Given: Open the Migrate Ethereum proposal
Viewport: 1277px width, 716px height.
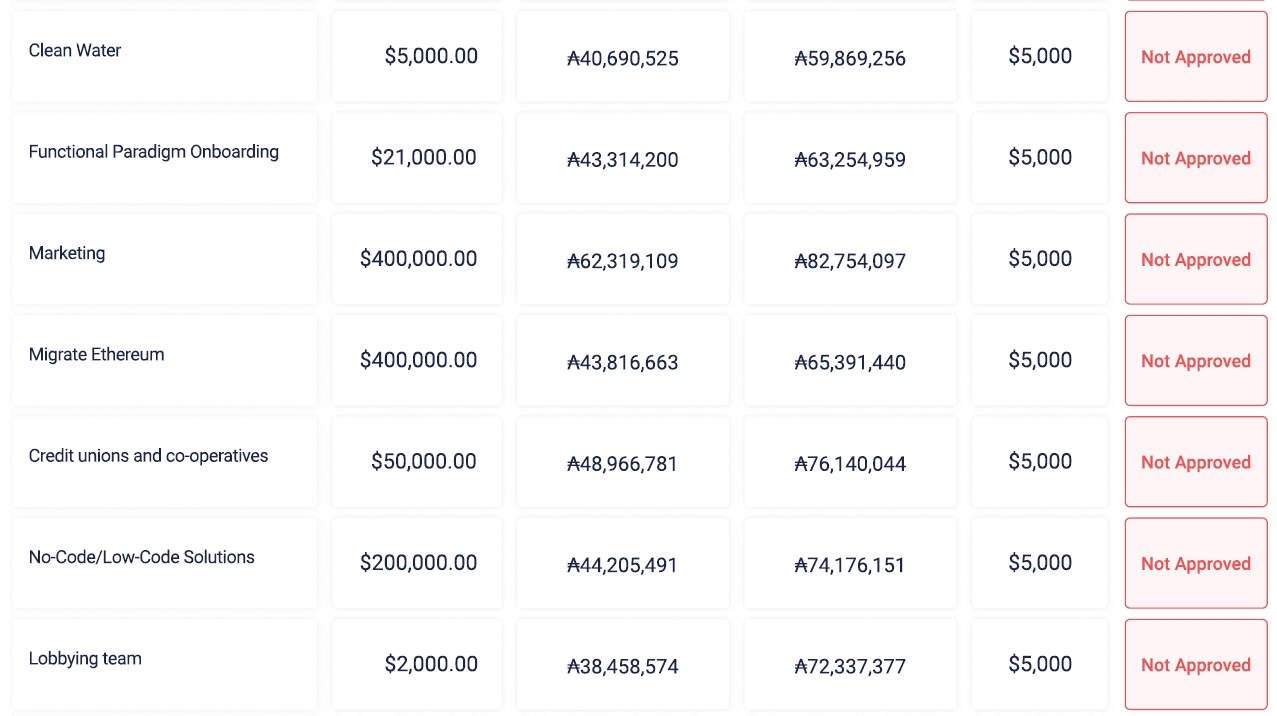Looking at the screenshot, I should [96, 354].
